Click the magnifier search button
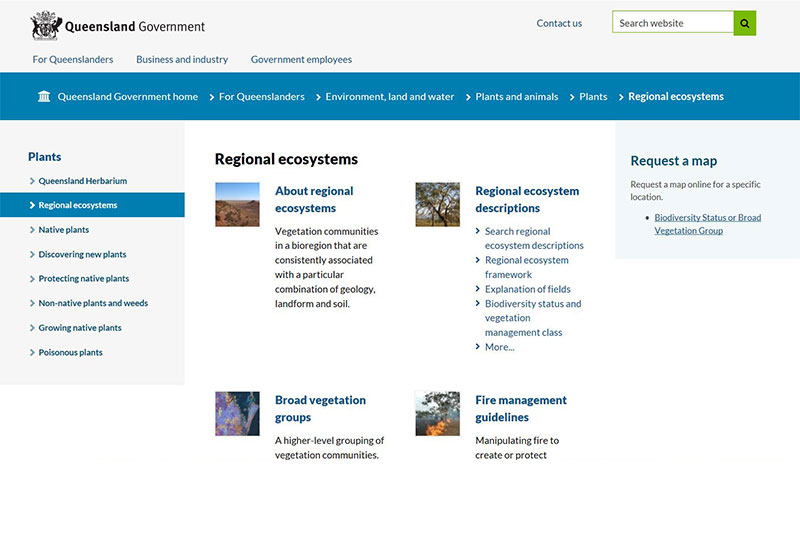800x533 pixels. [744, 23]
